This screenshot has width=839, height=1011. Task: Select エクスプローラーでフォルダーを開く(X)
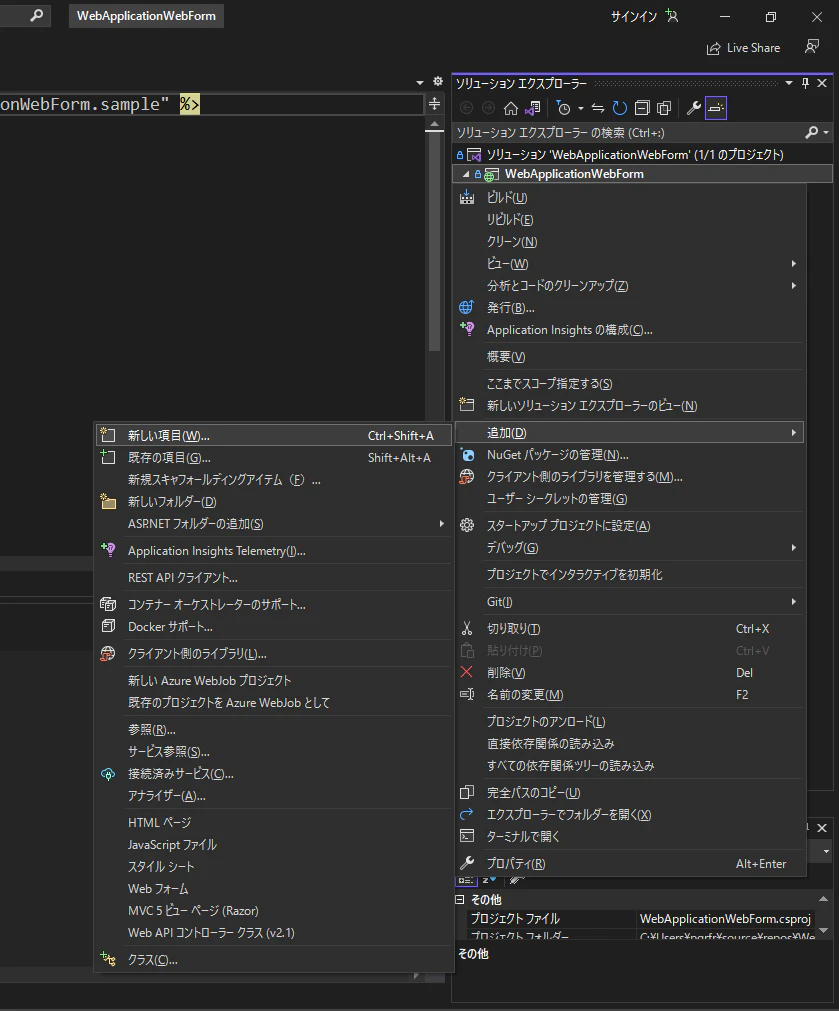pyautogui.click(x=630, y=814)
